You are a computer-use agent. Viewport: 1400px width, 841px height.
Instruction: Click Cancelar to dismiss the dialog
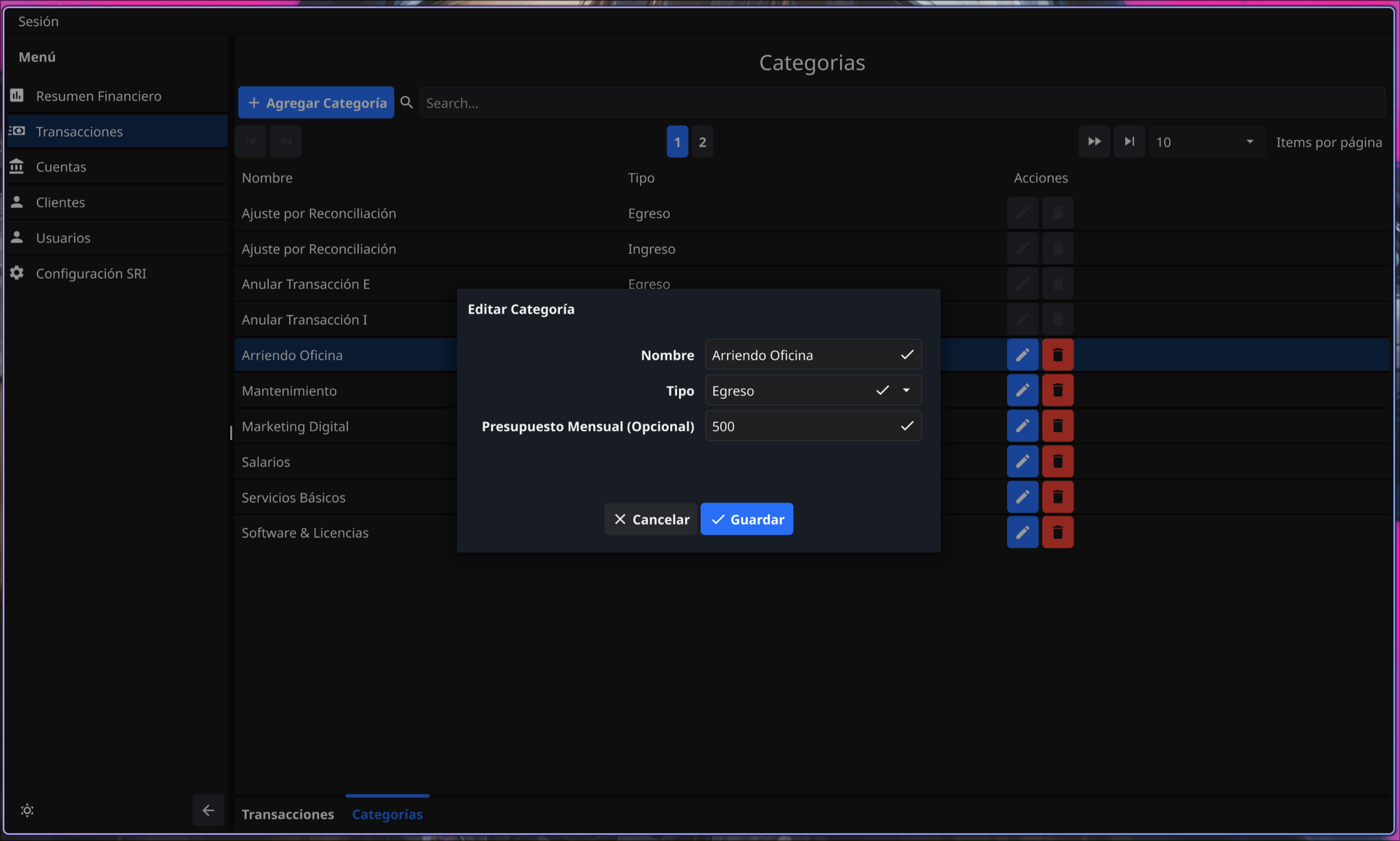[x=651, y=519]
